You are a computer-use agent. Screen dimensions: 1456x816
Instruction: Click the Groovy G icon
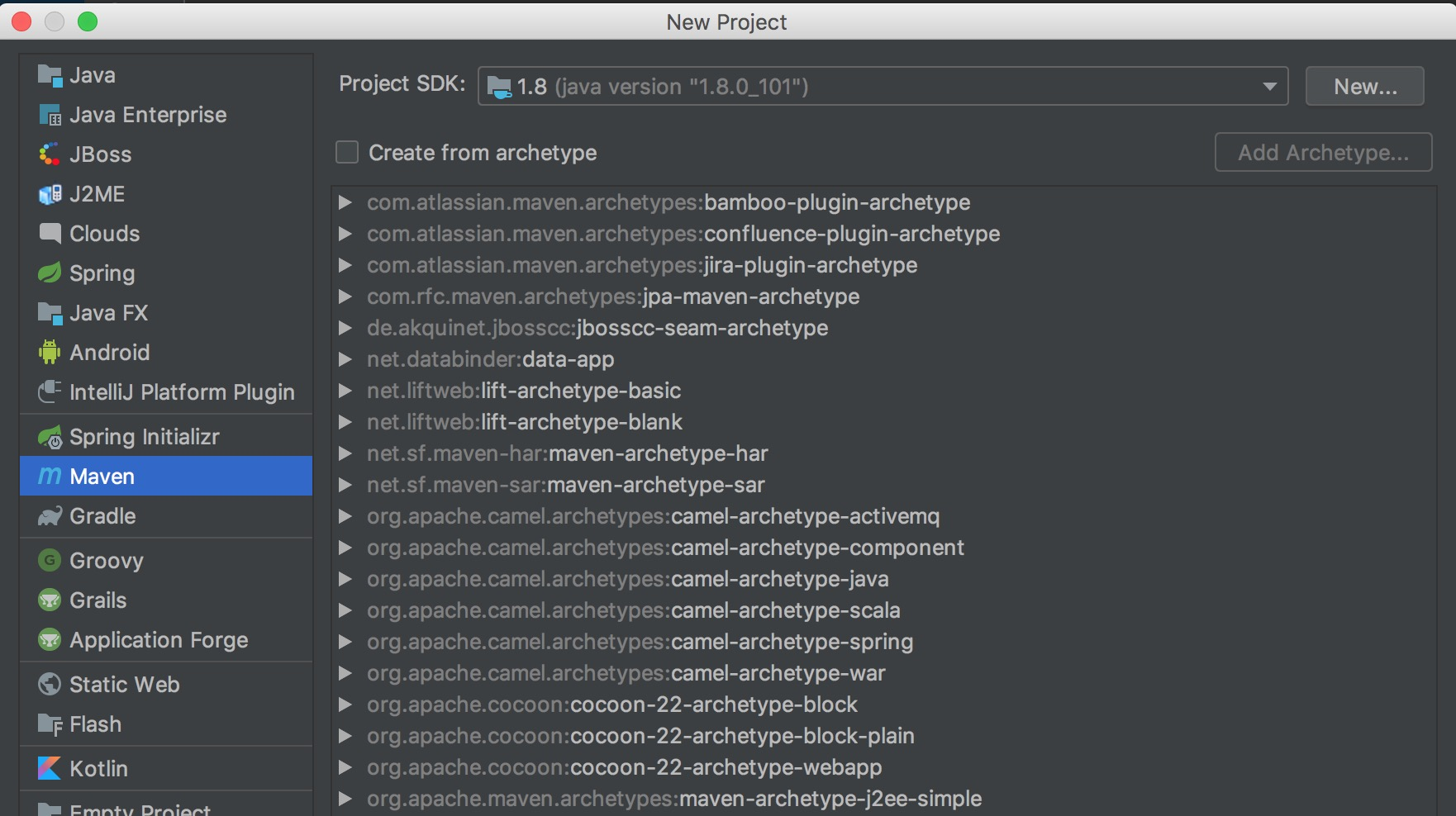pos(50,561)
